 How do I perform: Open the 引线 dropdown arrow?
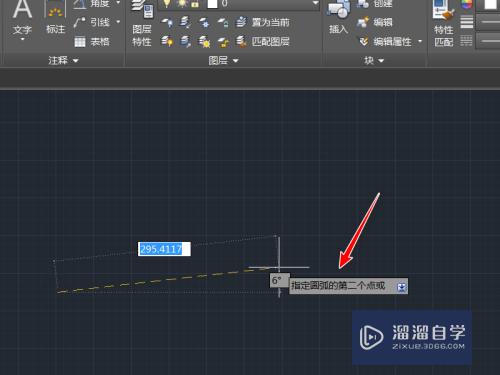point(118,22)
